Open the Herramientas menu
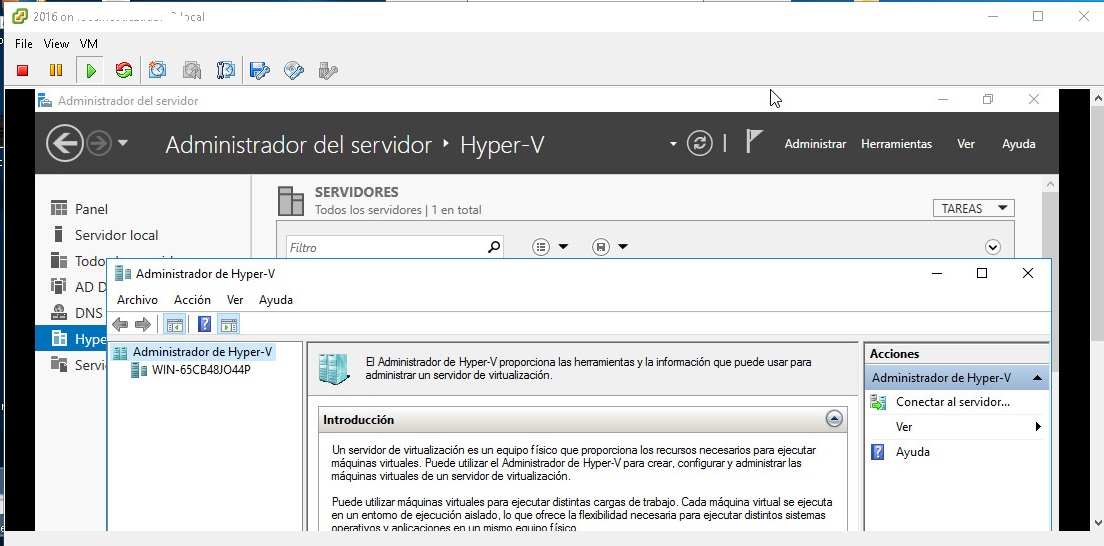This screenshot has height=546, width=1104. click(x=896, y=144)
